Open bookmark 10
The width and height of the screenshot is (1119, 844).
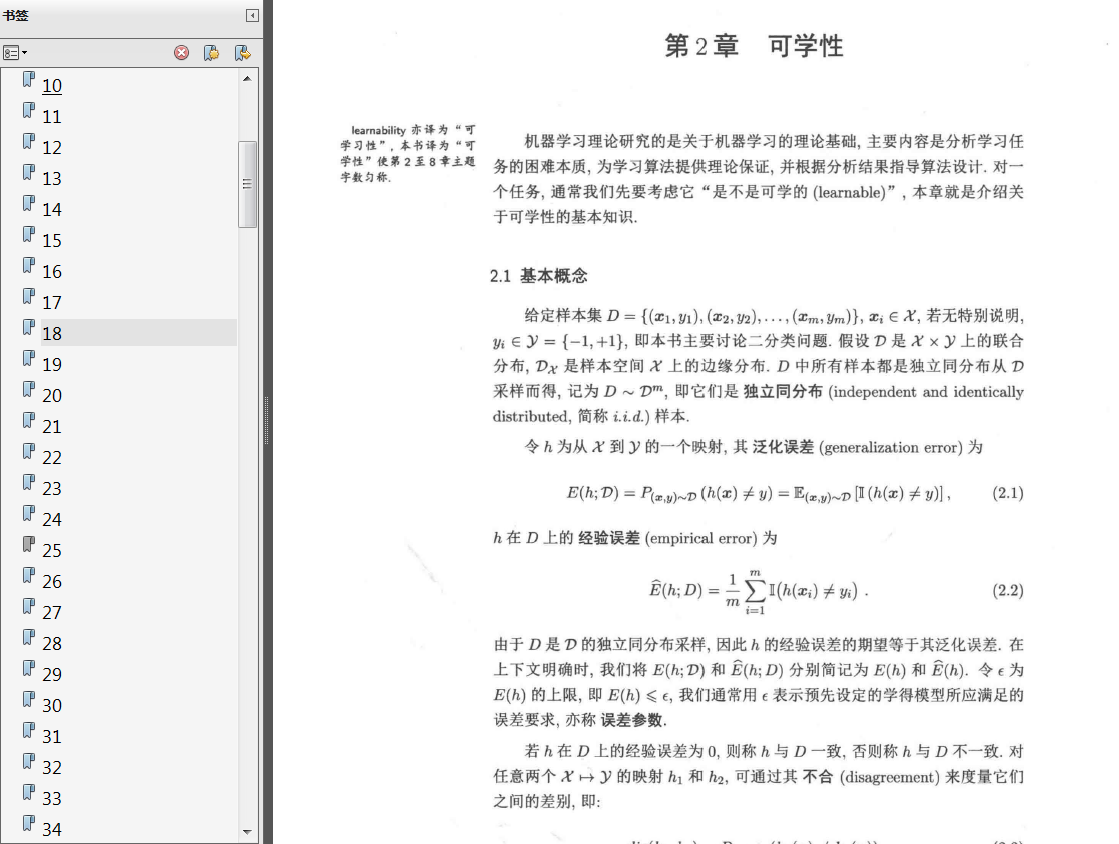pyautogui.click(x=51, y=86)
